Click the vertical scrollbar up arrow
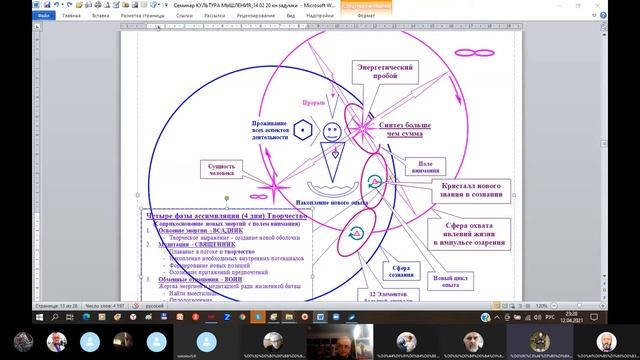Viewport: 640px width, 360px height. (x=604, y=35)
